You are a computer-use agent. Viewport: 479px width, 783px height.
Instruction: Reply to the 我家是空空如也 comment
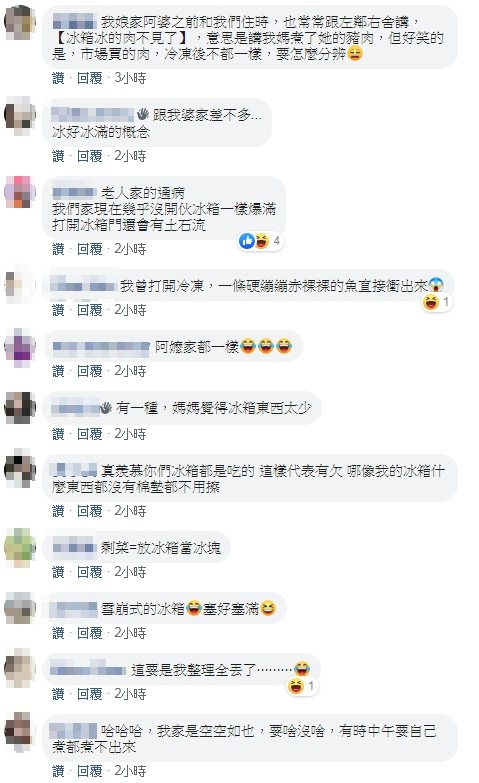[x=89, y=771]
